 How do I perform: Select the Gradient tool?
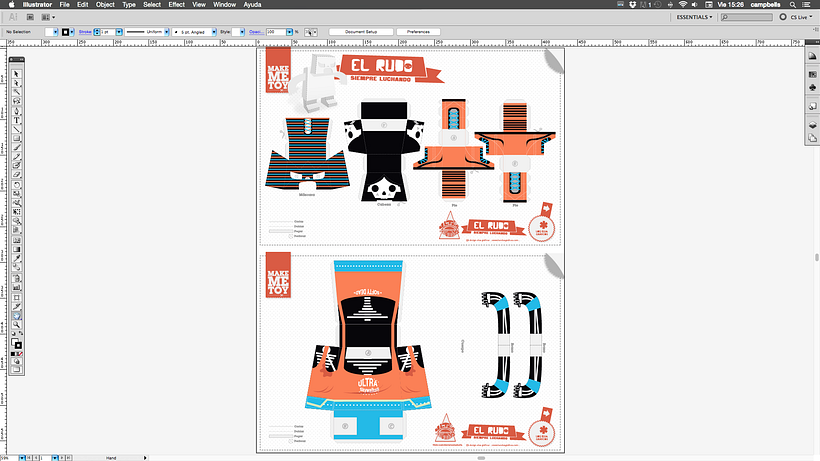pos(16,249)
